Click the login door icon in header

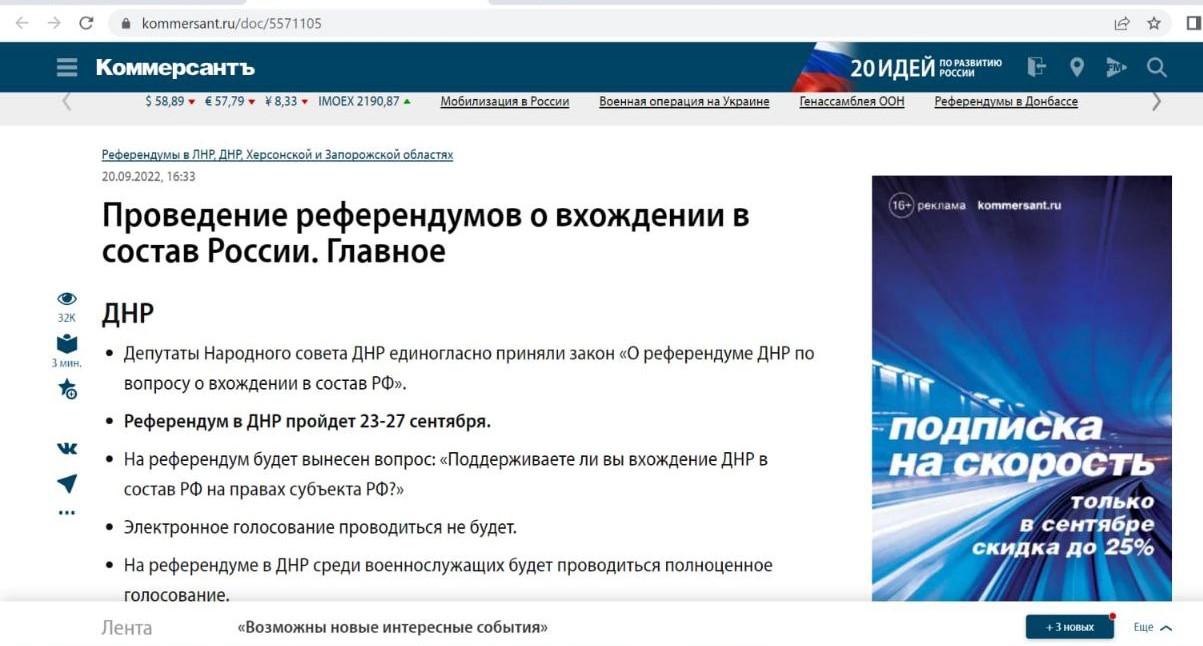pos(1036,67)
